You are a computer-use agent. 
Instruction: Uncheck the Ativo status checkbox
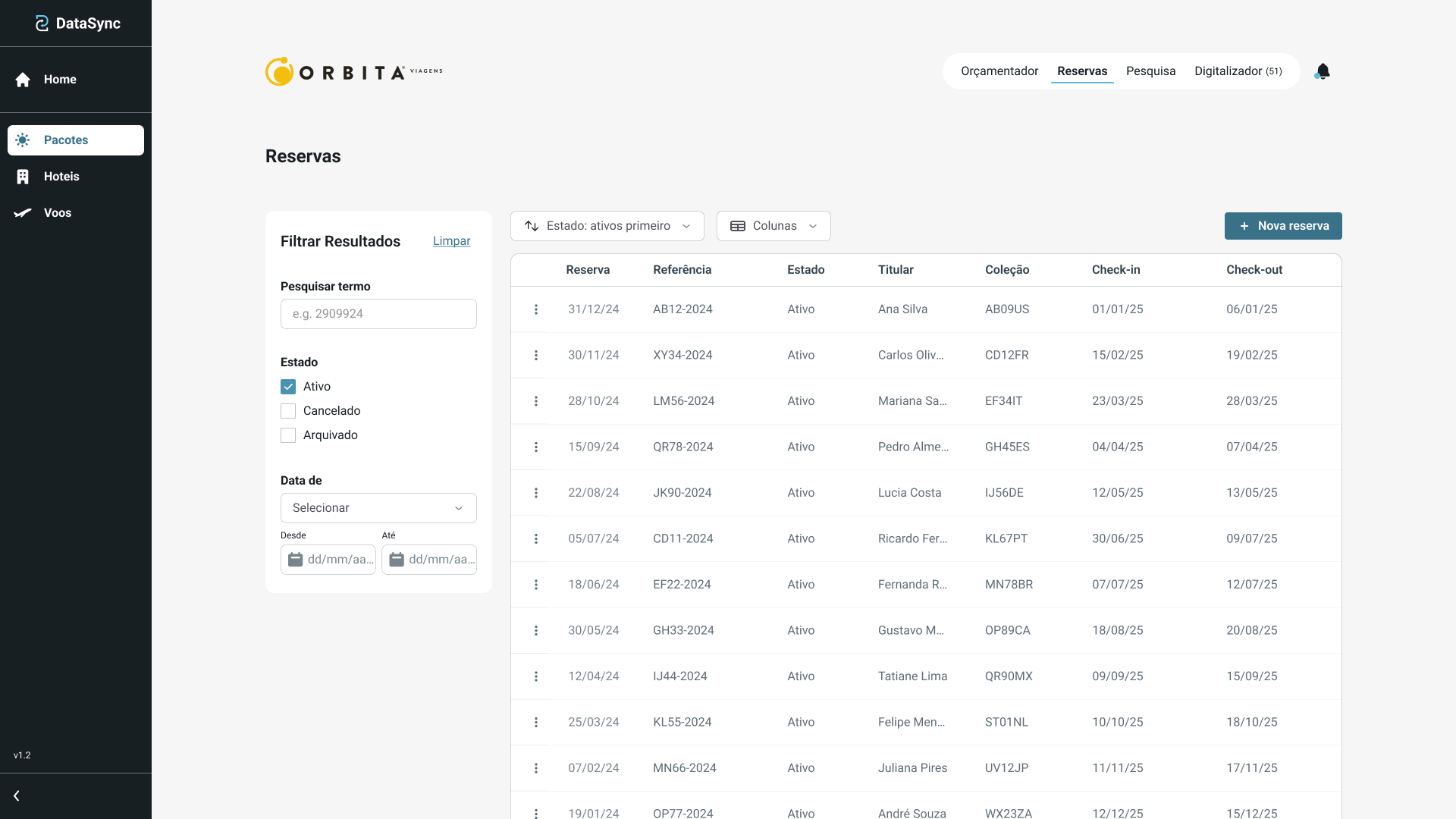[x=288, y=387]
